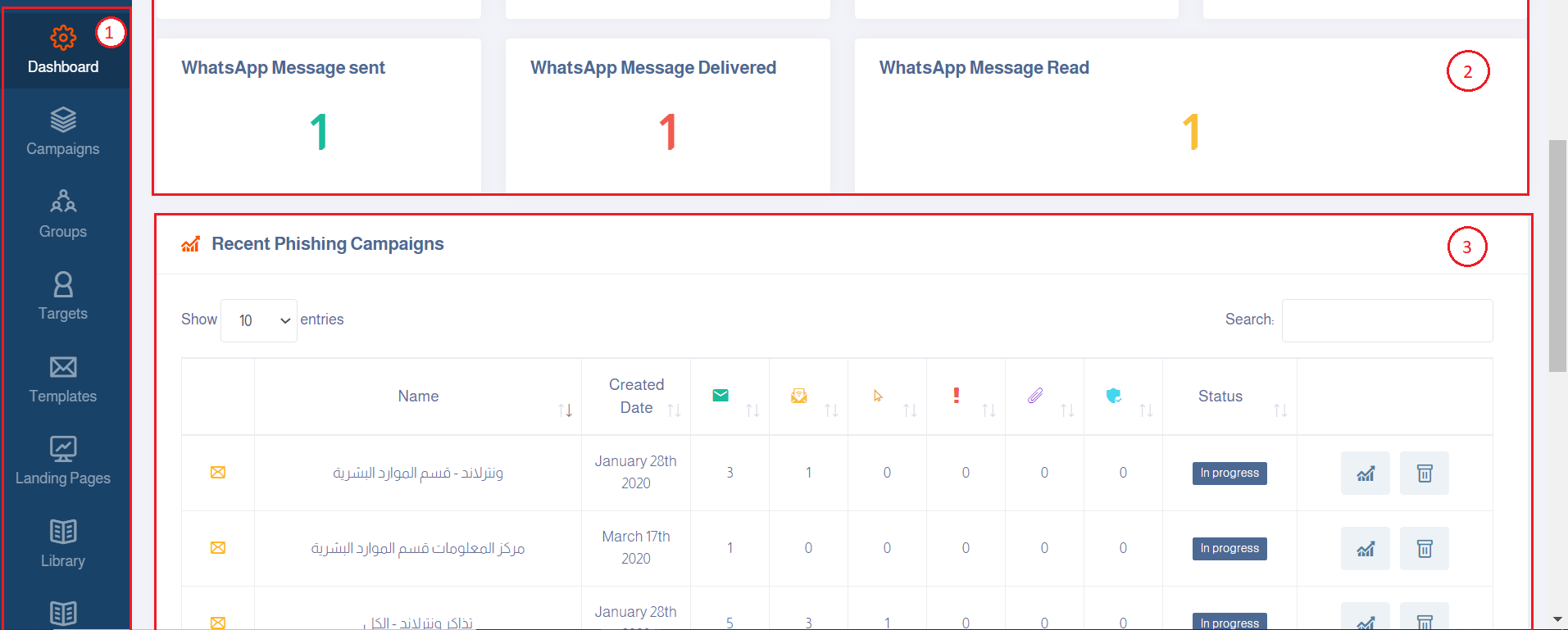Open the Groups section

pyautogui.click(x=63, y=214)
